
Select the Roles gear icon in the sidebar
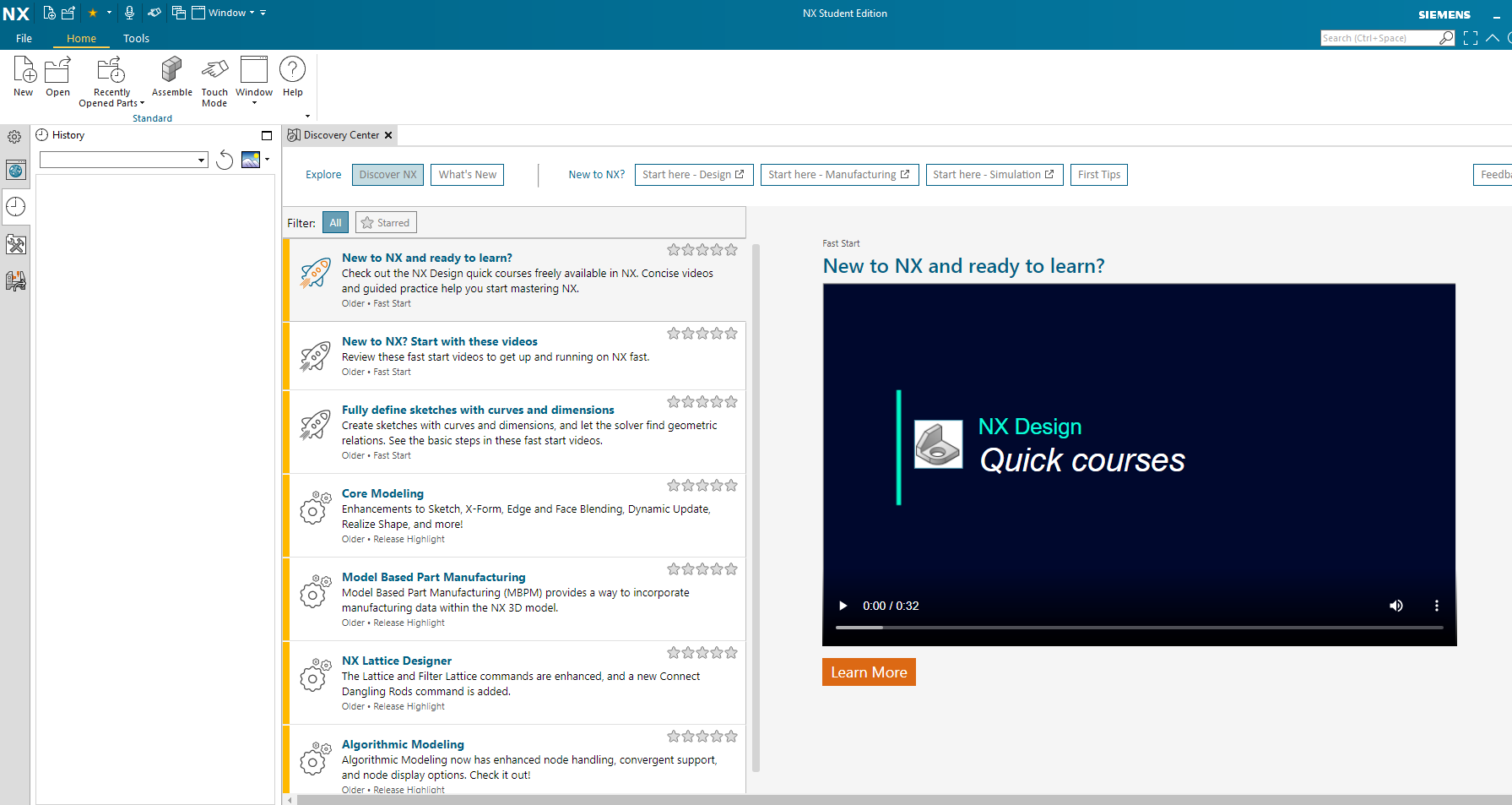click(x=14, y=136)
